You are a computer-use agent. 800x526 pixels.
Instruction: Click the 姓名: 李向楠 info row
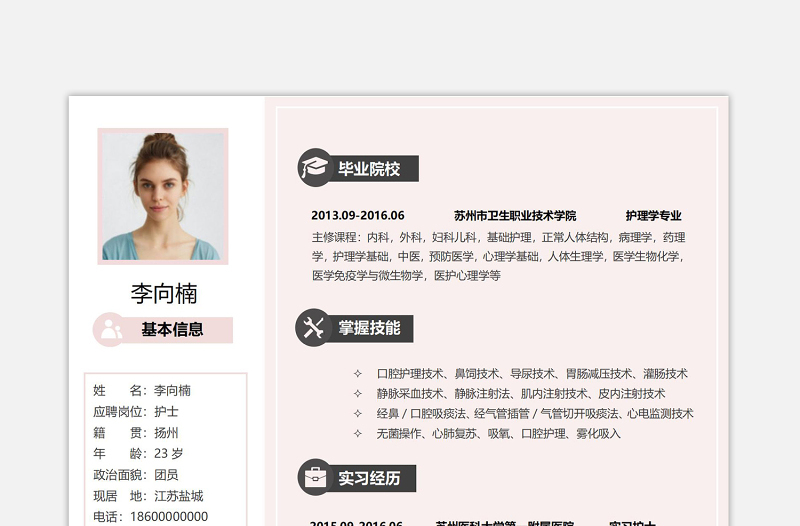tap(142, 391)
